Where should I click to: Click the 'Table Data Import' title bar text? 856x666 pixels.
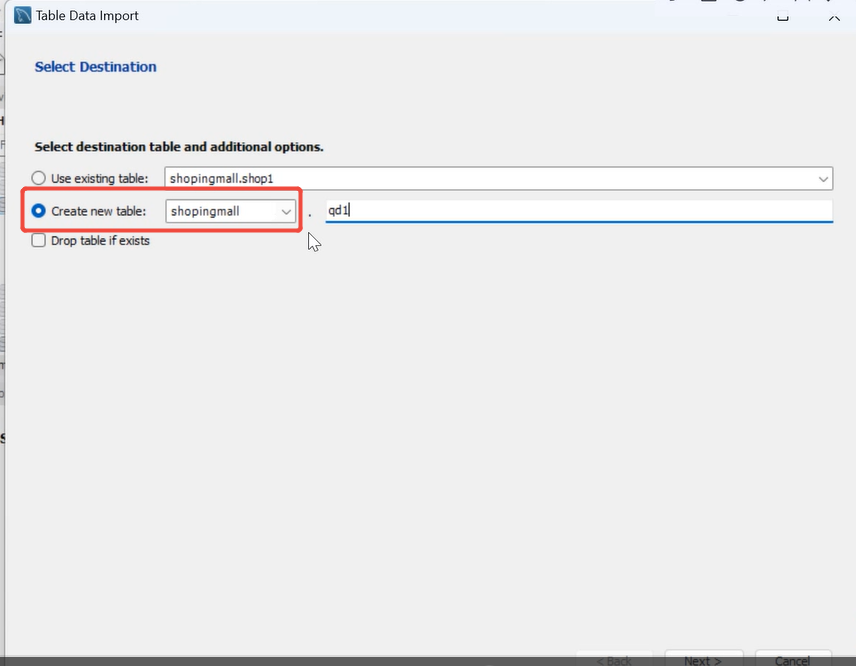87,16
